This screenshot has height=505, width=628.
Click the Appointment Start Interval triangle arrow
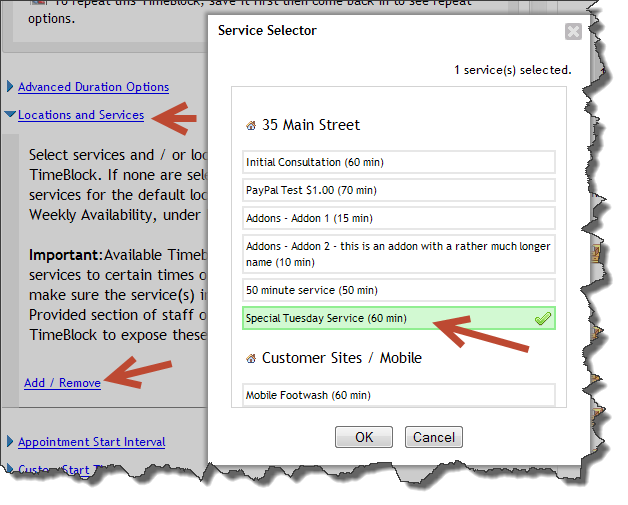[x=11, y=442]
